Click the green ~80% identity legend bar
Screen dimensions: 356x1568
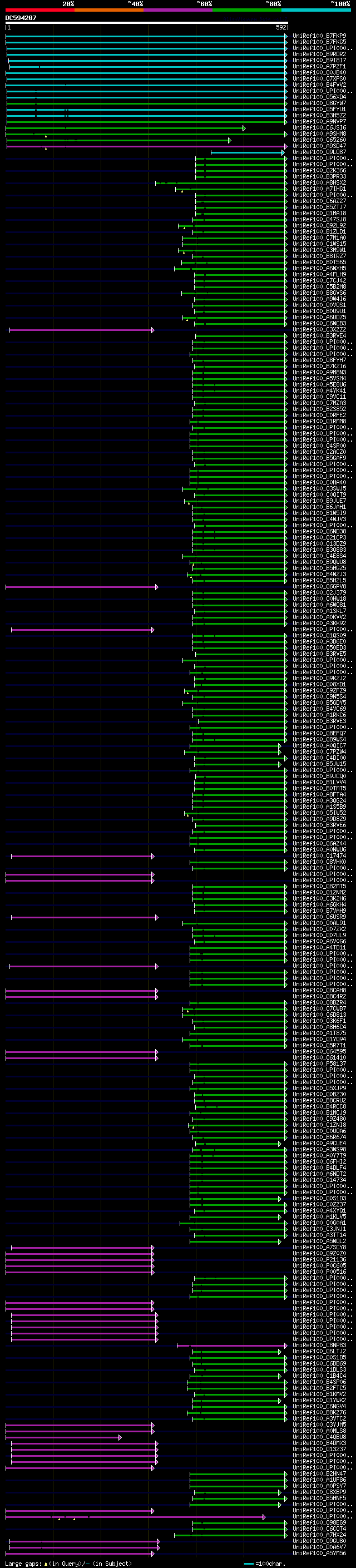[x=247, y=10]
